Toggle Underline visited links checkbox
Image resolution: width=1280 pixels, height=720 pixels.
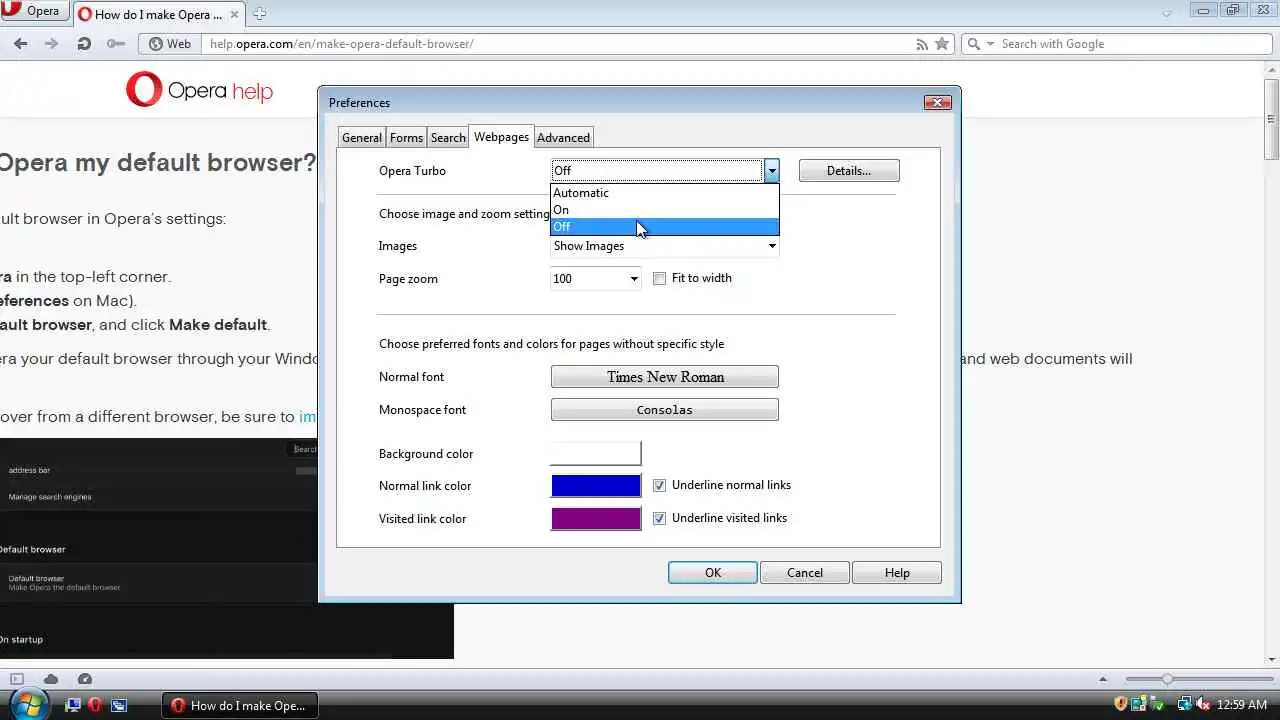pos(659,518)
